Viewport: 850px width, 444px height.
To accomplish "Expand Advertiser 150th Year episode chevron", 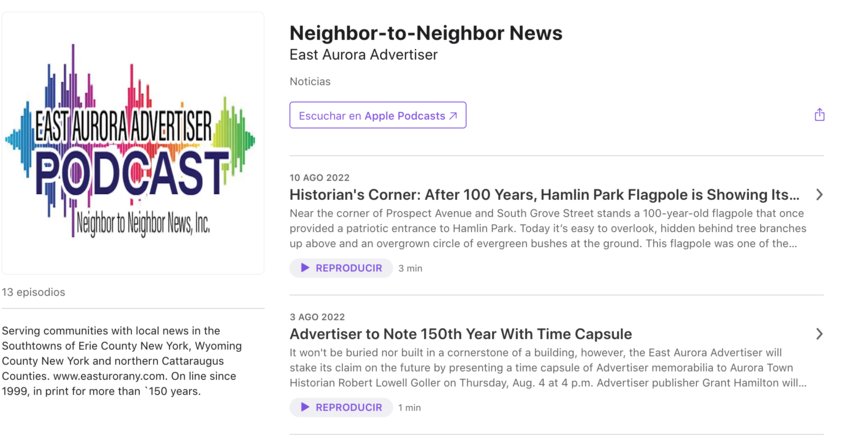I will (x=819, y=334).
